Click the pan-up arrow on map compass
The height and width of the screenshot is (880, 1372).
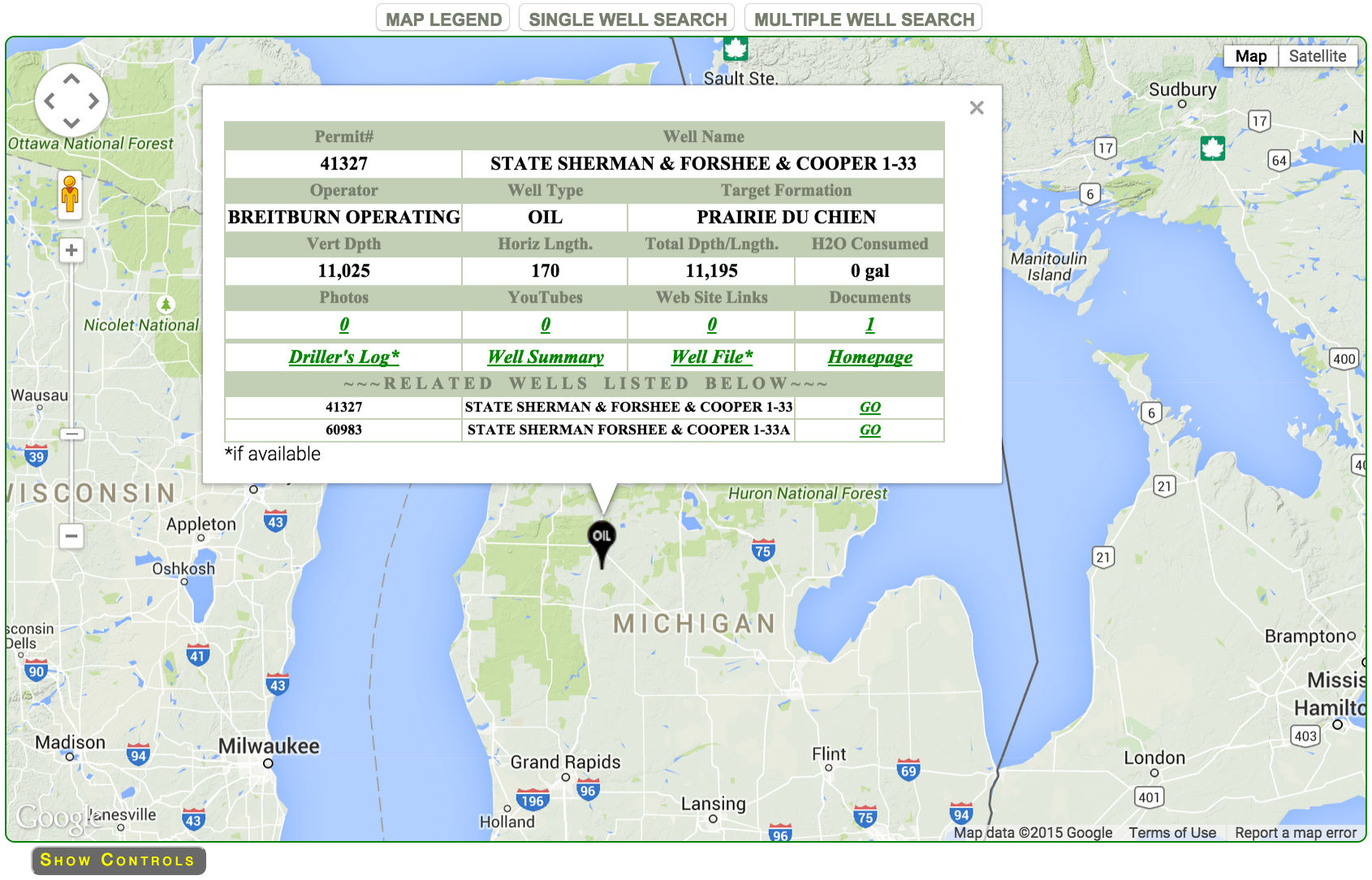point(71,77)
